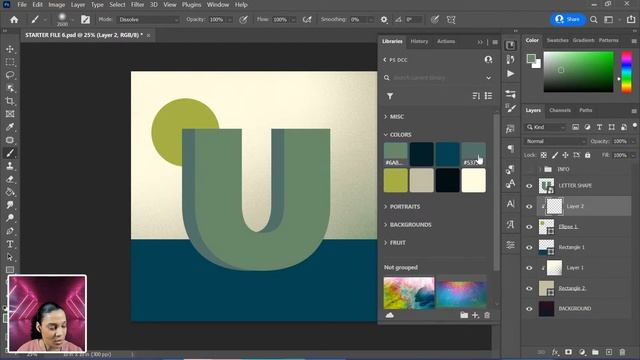640x360 pixels.
Task: Select the Horizontal Type tool
Action: [x=10, y=244]
